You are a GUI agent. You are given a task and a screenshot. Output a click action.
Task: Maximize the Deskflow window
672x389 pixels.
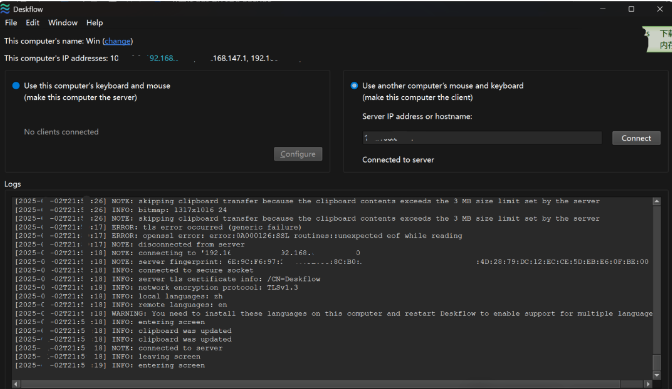pyautogui.click(x=631, y=9)
